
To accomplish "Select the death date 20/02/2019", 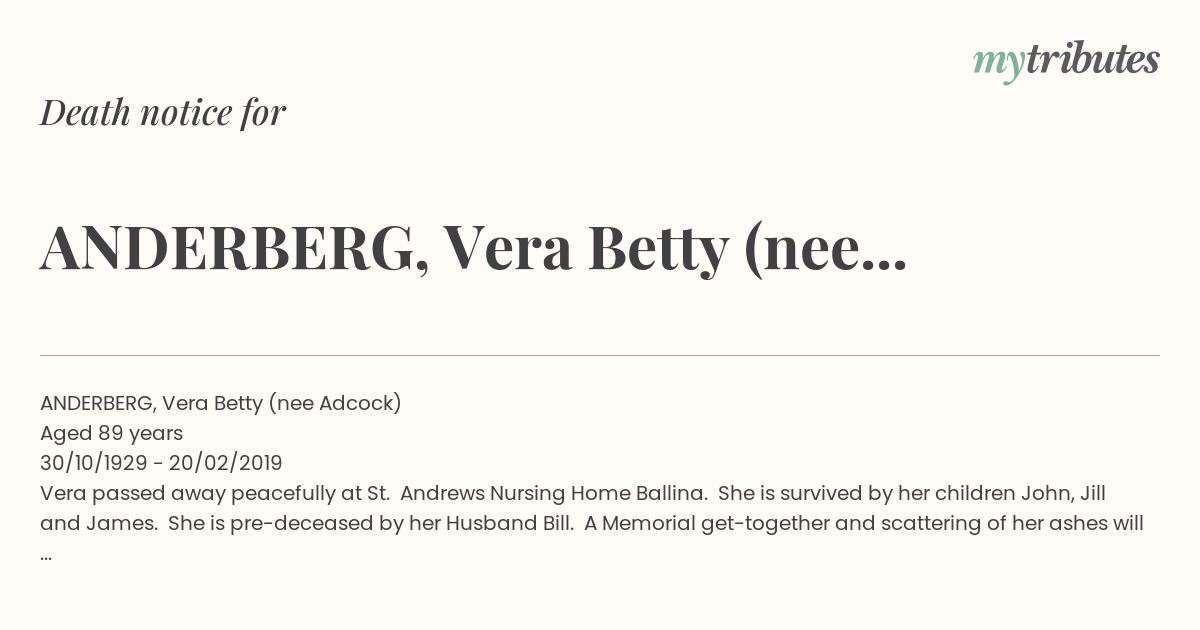I will coord(226,463).
